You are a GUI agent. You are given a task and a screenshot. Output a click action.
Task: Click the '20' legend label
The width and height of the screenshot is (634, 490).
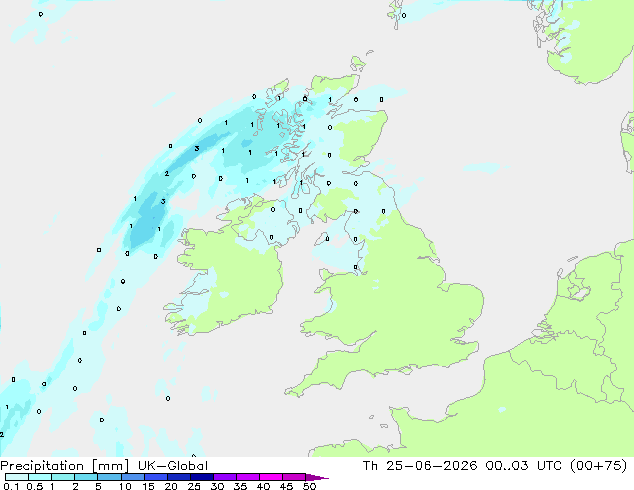[171, 486]
